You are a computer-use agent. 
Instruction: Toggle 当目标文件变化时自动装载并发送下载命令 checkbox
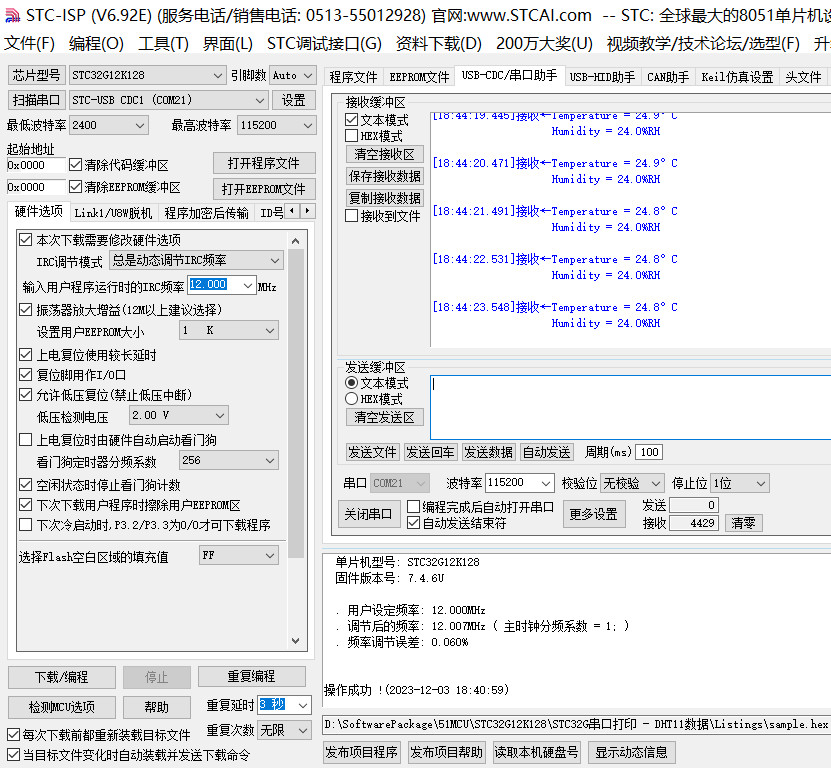14,755
